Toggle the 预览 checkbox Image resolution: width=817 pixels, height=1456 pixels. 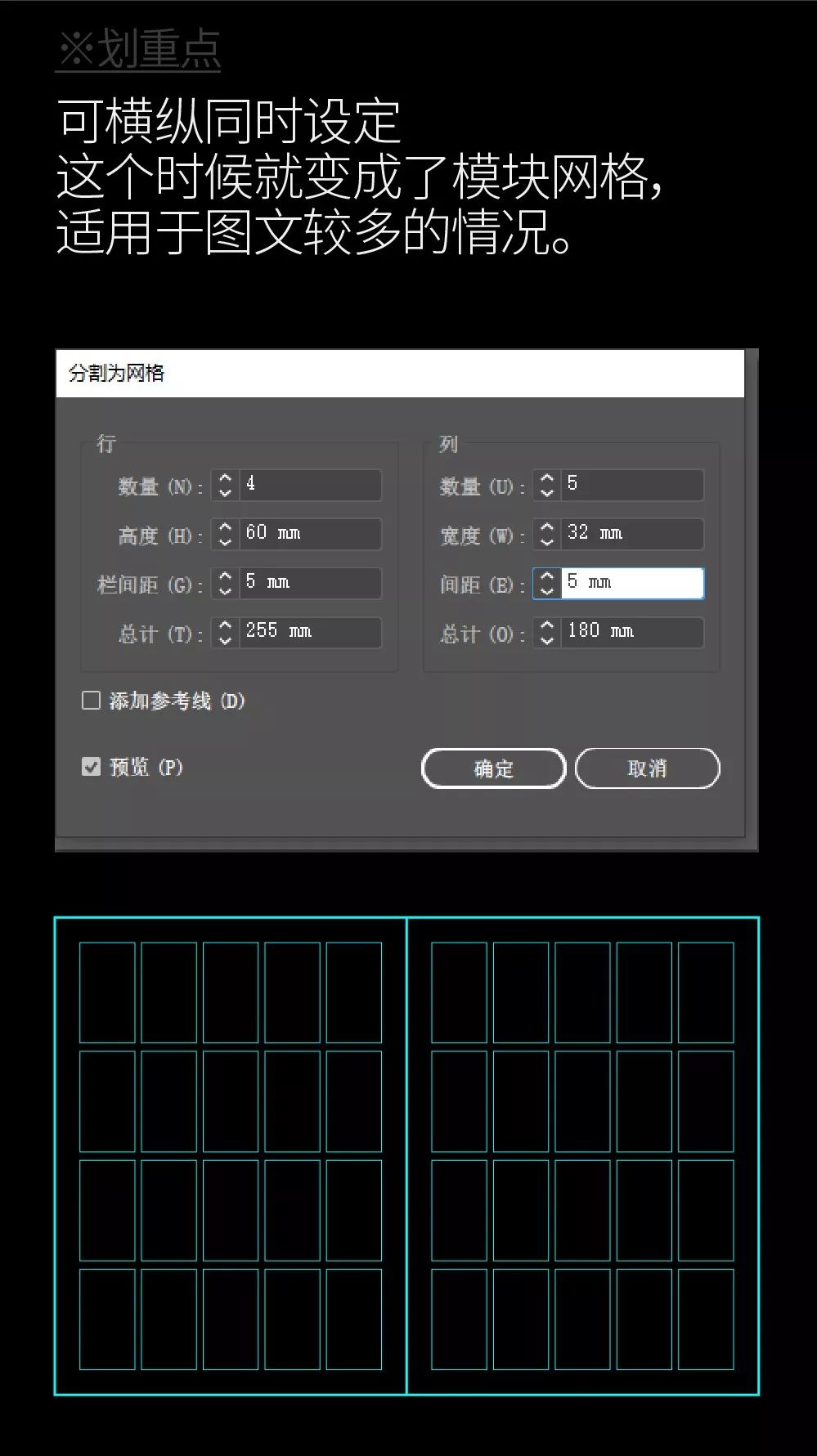pos(92,767)
